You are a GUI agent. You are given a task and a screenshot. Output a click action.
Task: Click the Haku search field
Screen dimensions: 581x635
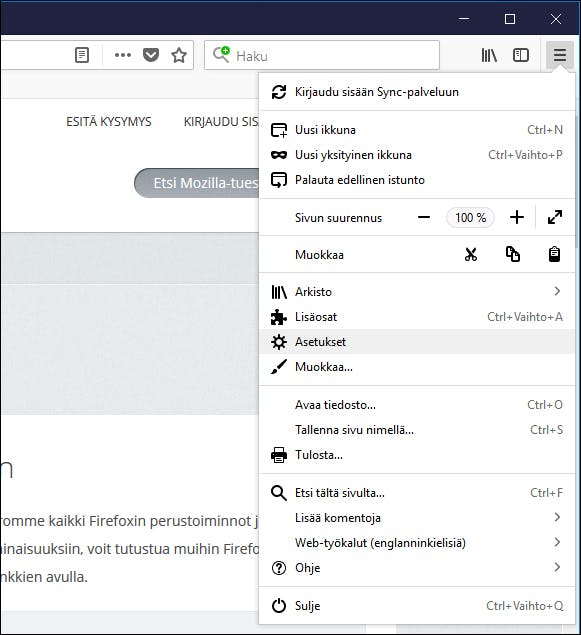point(322,55)
